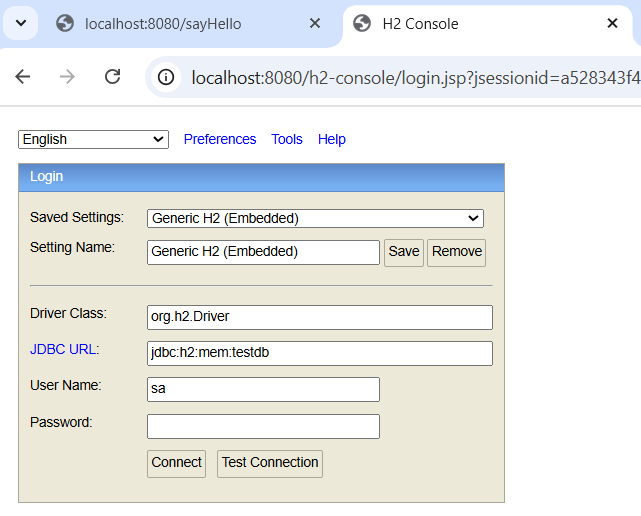This screenshot has width=641, height=516.
Task: Click the Remove setting button
Action: click(x=457, y=253)
